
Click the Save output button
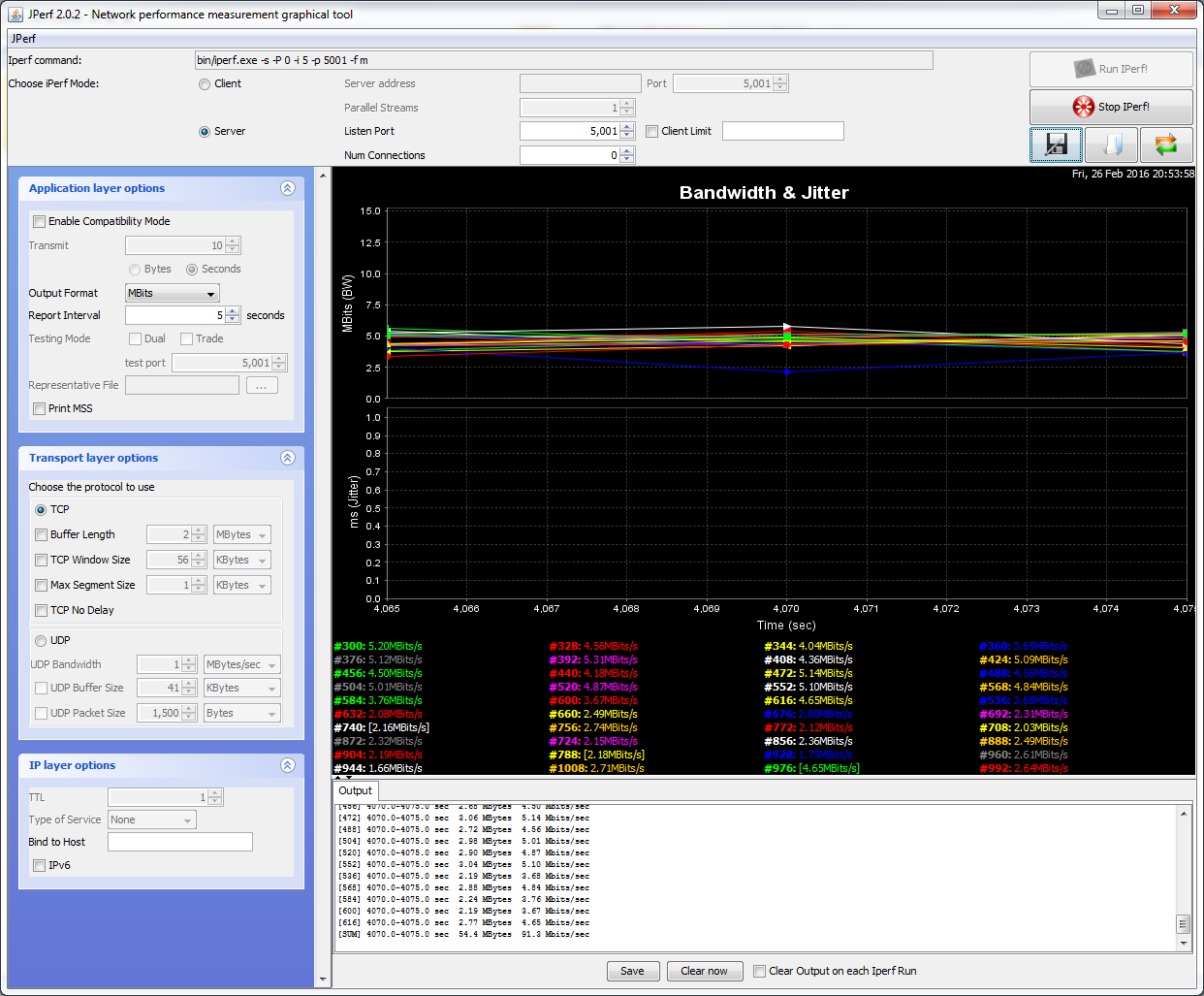pyautogui.click(x=632, y=971)
